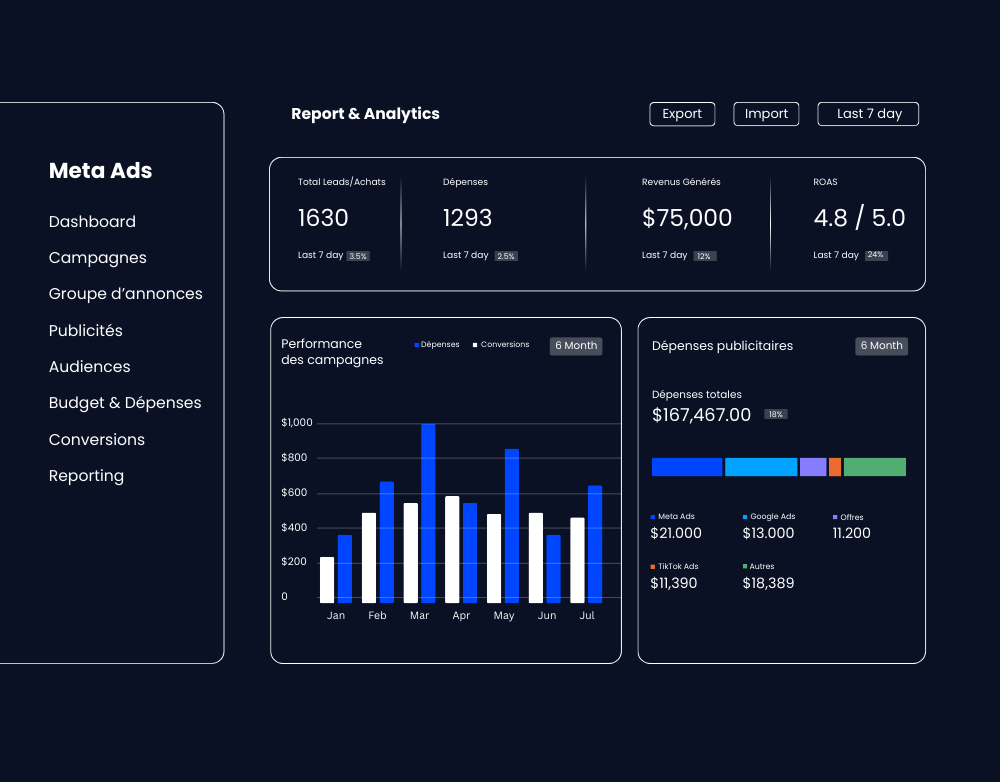The width and height of the screenshot is (1000, 782).
Task: Select the green Autres bar segment
Action: tap(874, 467)
